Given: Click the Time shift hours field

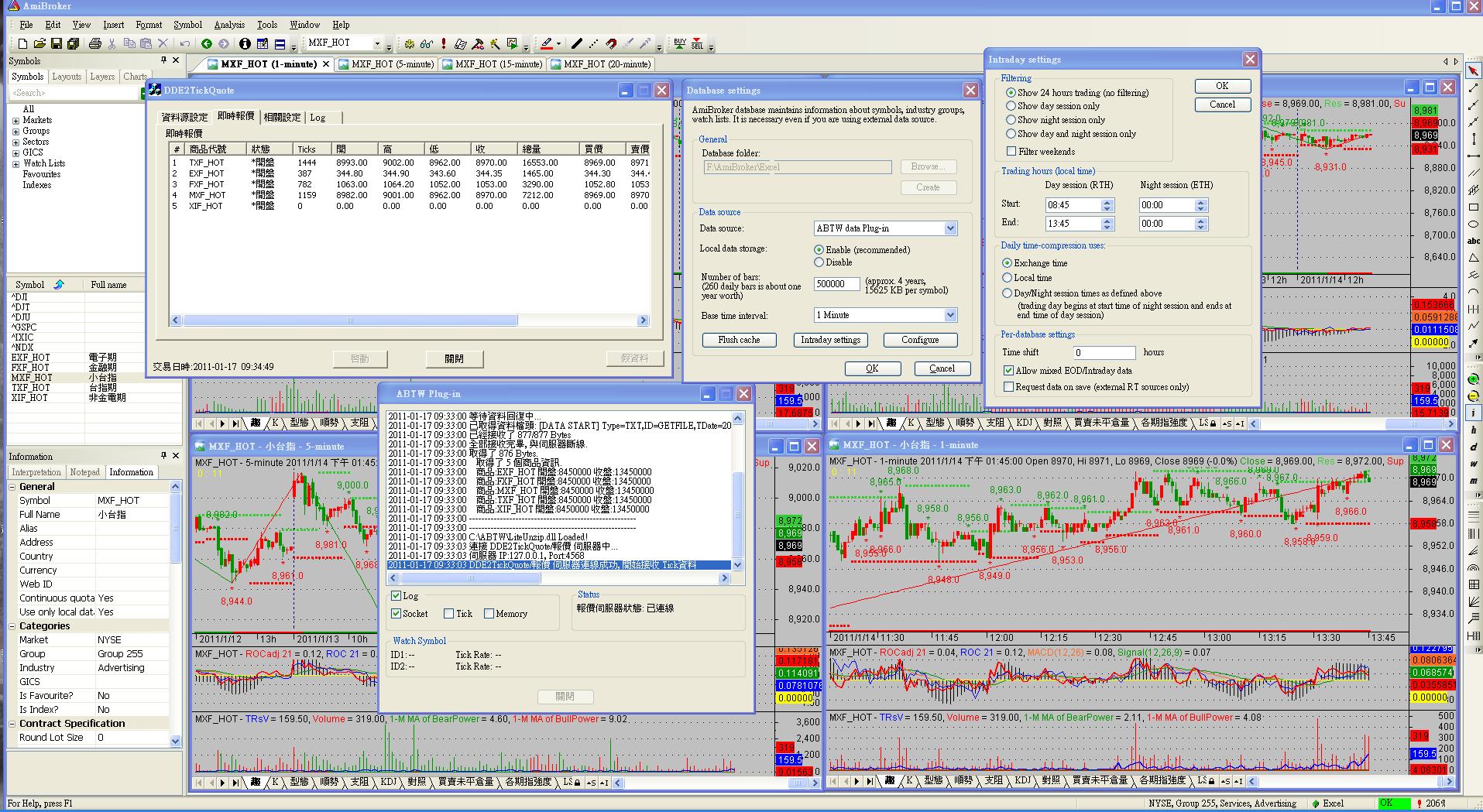Looking at the screenshot, I should tap(1105, 352).
